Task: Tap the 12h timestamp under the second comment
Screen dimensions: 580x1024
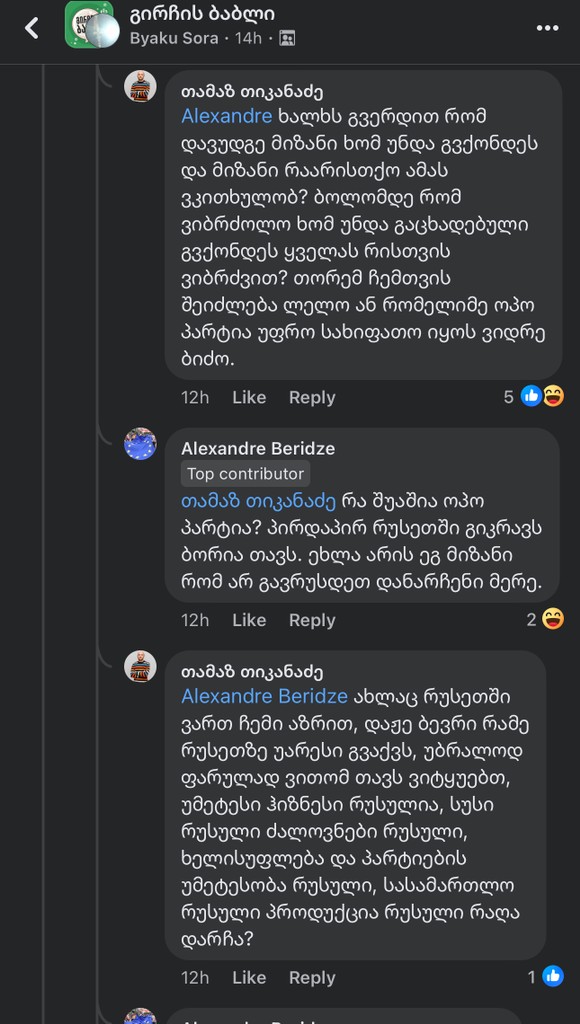Action: [194, 620]
